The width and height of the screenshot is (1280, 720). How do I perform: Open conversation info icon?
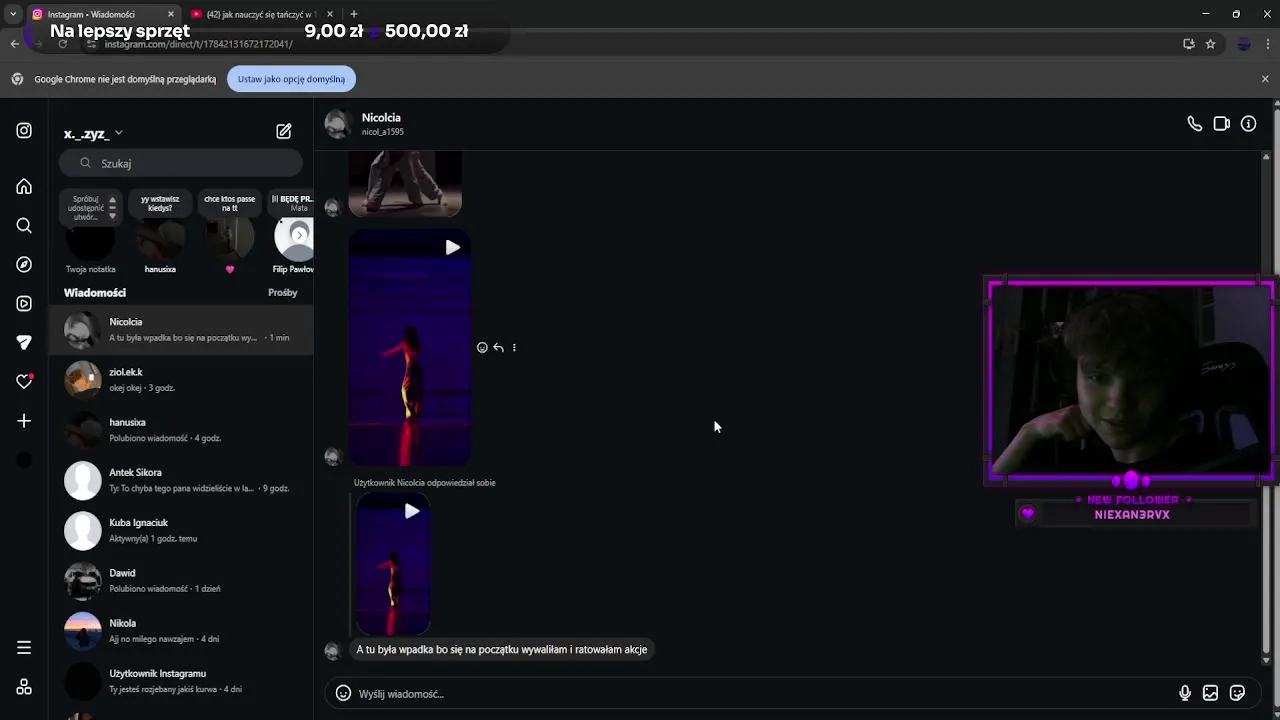click(x=1248, y=124)
